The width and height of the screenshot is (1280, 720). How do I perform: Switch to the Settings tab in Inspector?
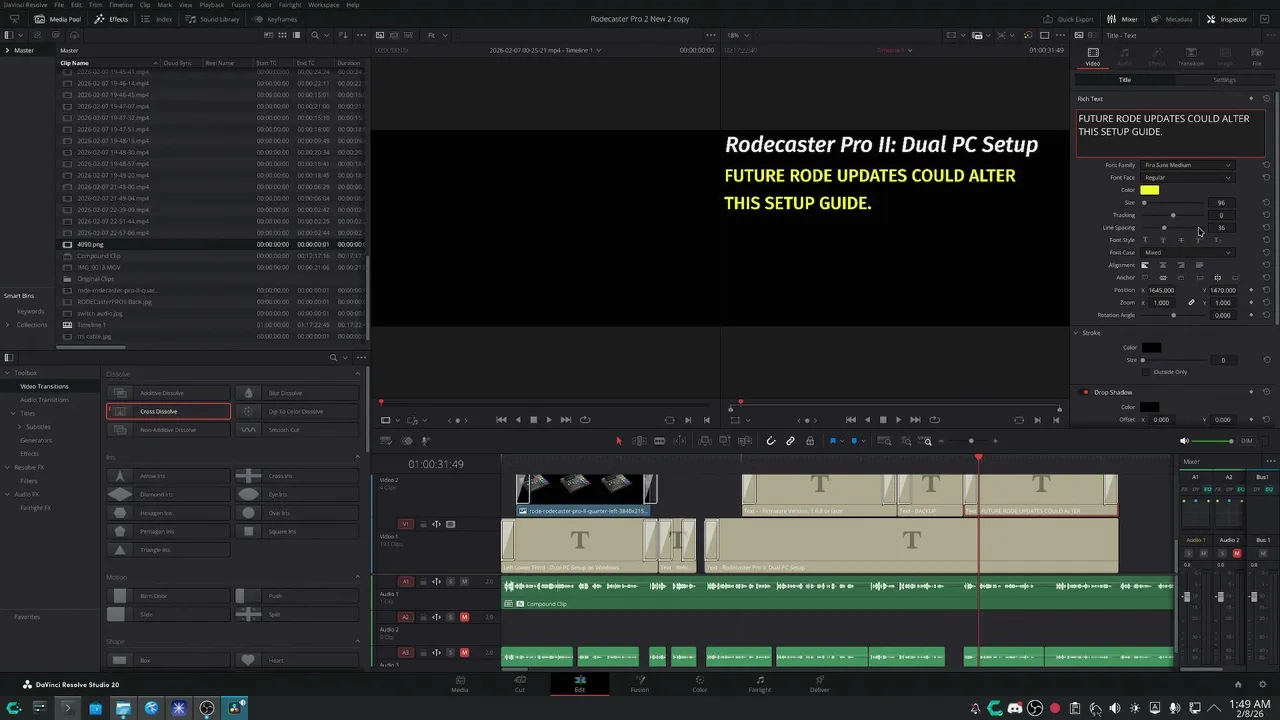(1224, 80)
